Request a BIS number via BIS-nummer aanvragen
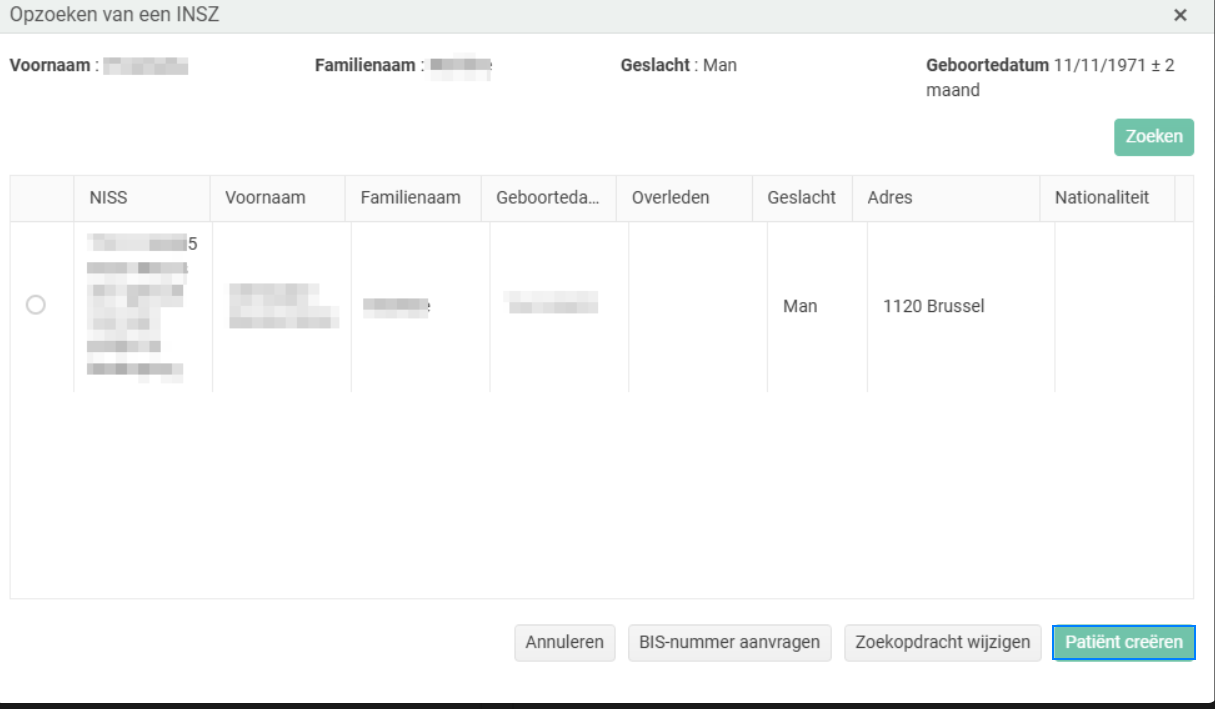 (730, 642)
